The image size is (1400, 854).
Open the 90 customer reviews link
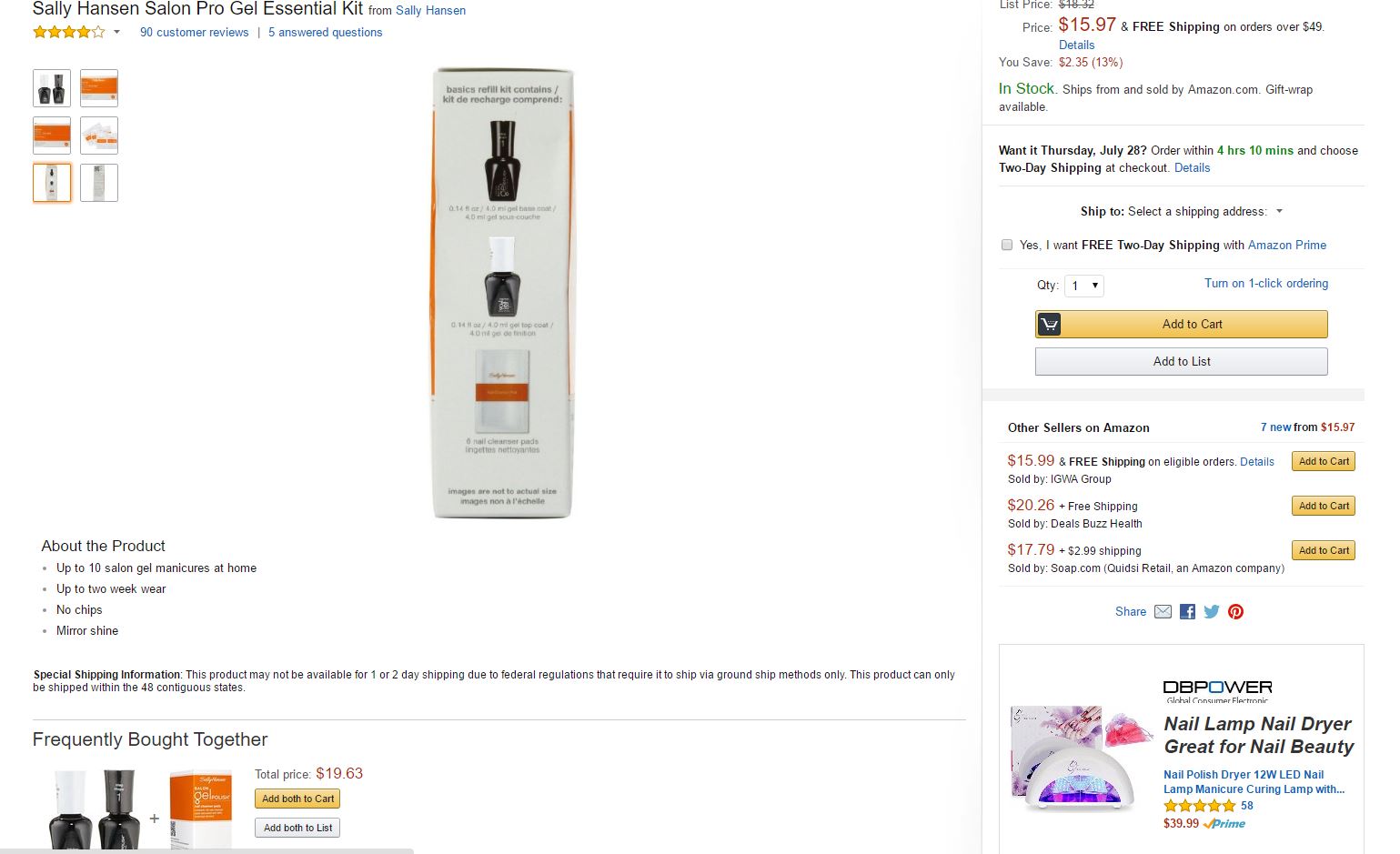(x=194, y=33)
